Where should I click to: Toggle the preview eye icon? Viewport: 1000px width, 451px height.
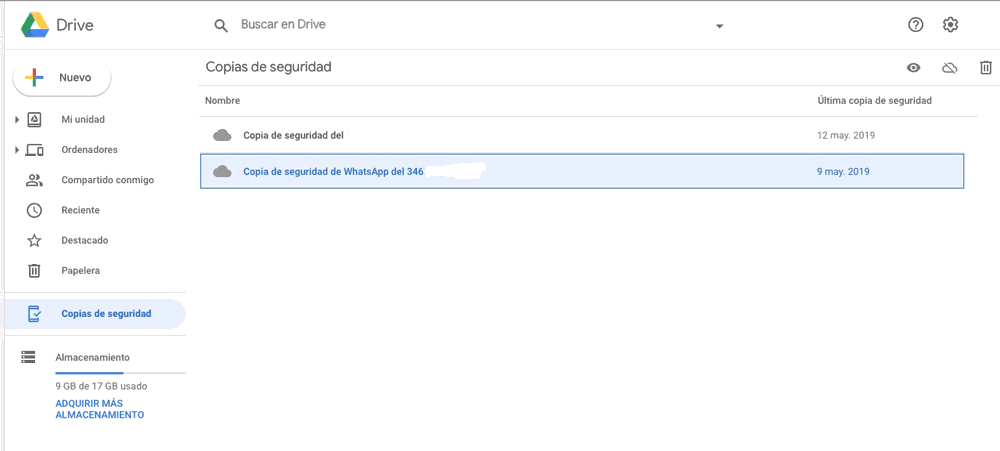[x=913, y=68]
